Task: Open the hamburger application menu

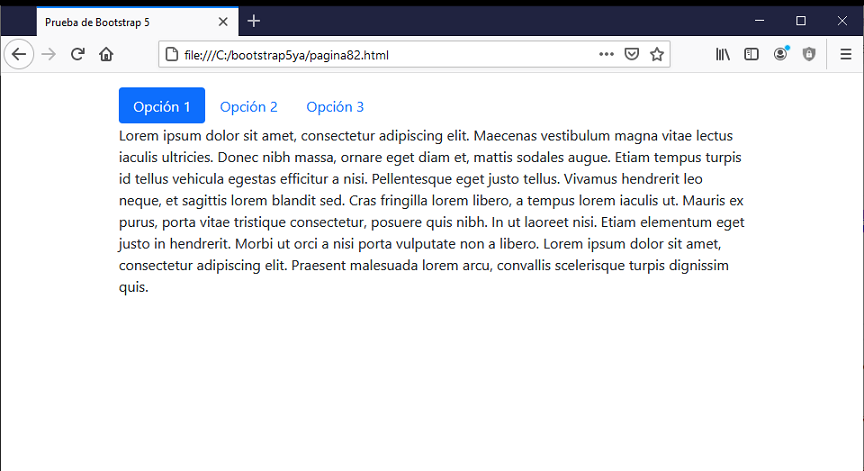Action: [x=846, y=54]
